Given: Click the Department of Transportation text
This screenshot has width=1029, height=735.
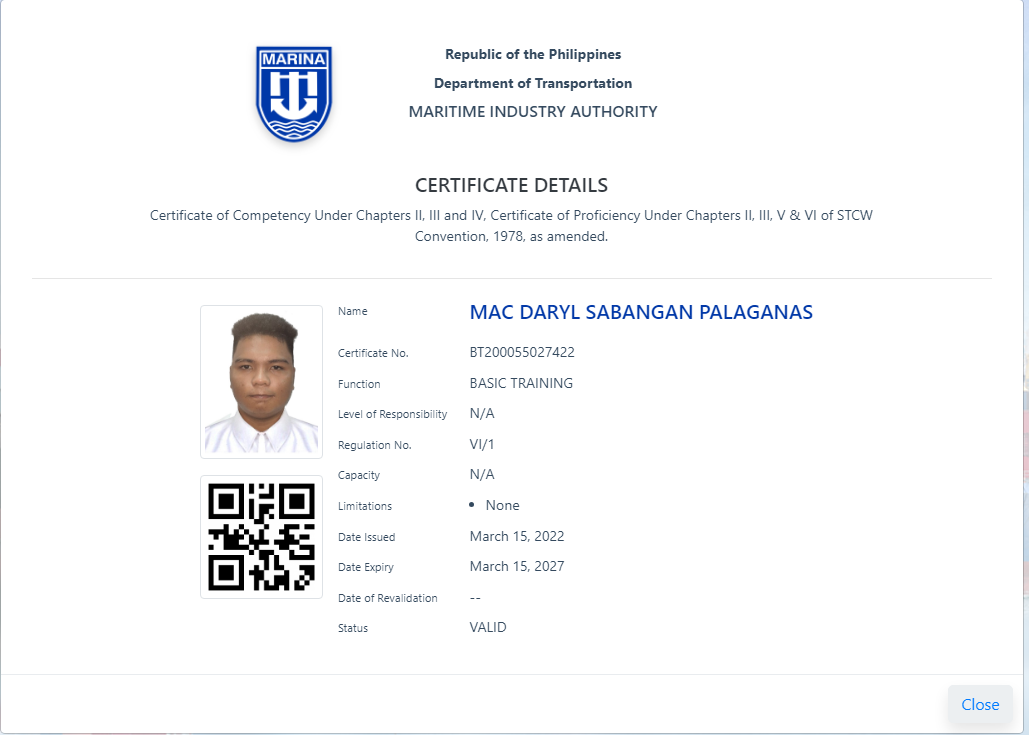Looking at the screenshot, I should (533, 83).
